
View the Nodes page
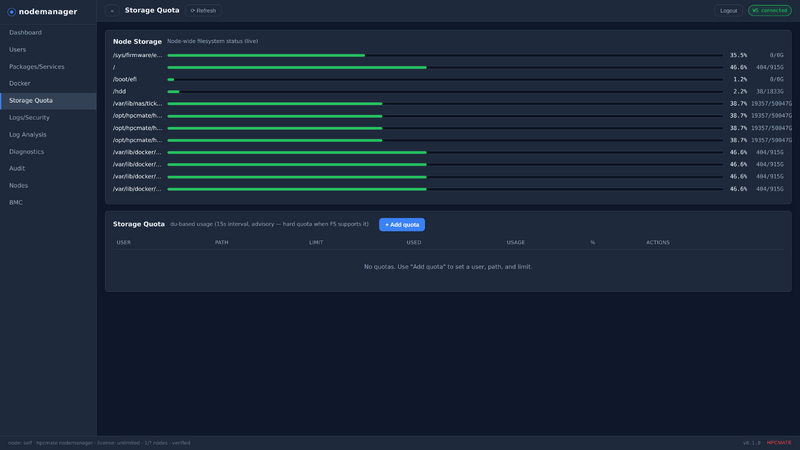48,186
